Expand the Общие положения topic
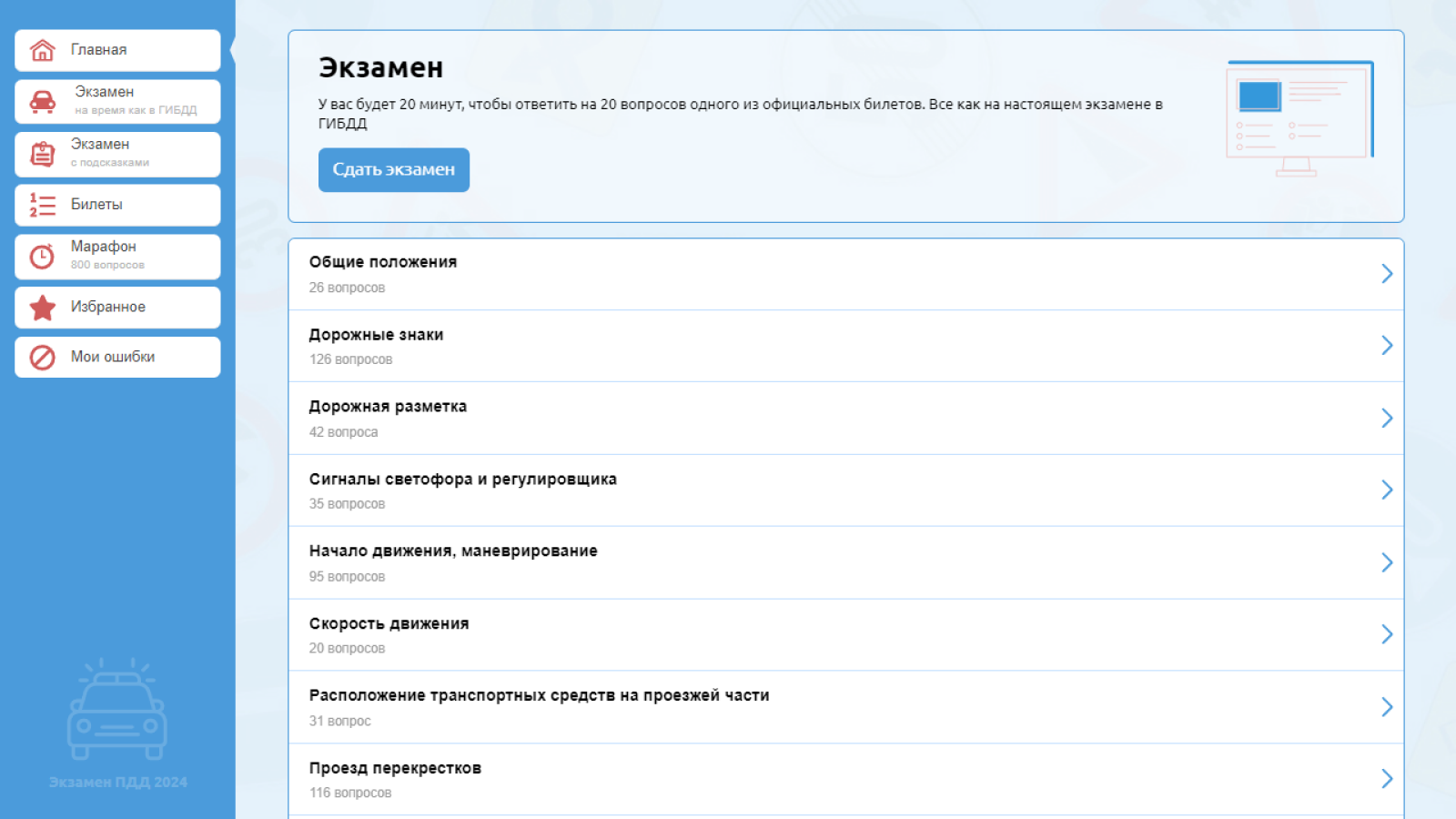Screen dimensions: 1456x819 pos(1387,273)
